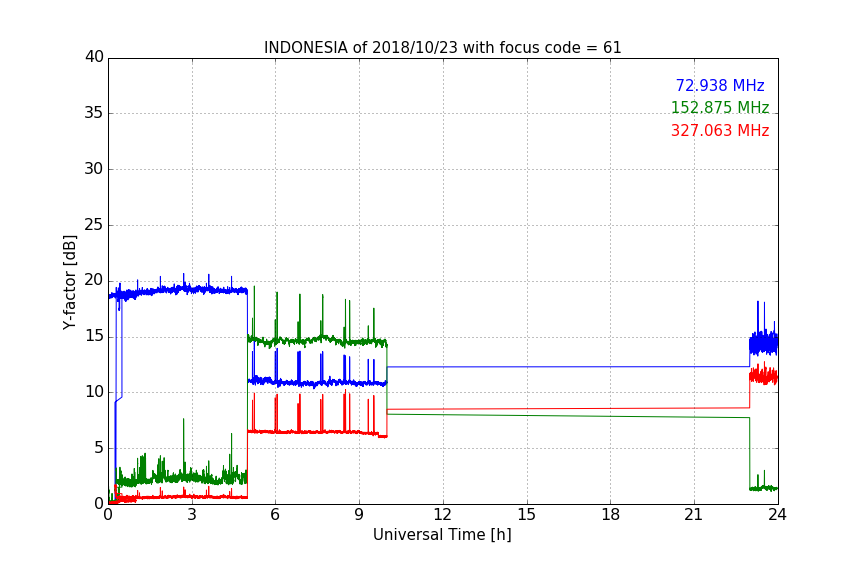Click y-axis tick label 20
The image size is (864, 576).
(94, 280)
